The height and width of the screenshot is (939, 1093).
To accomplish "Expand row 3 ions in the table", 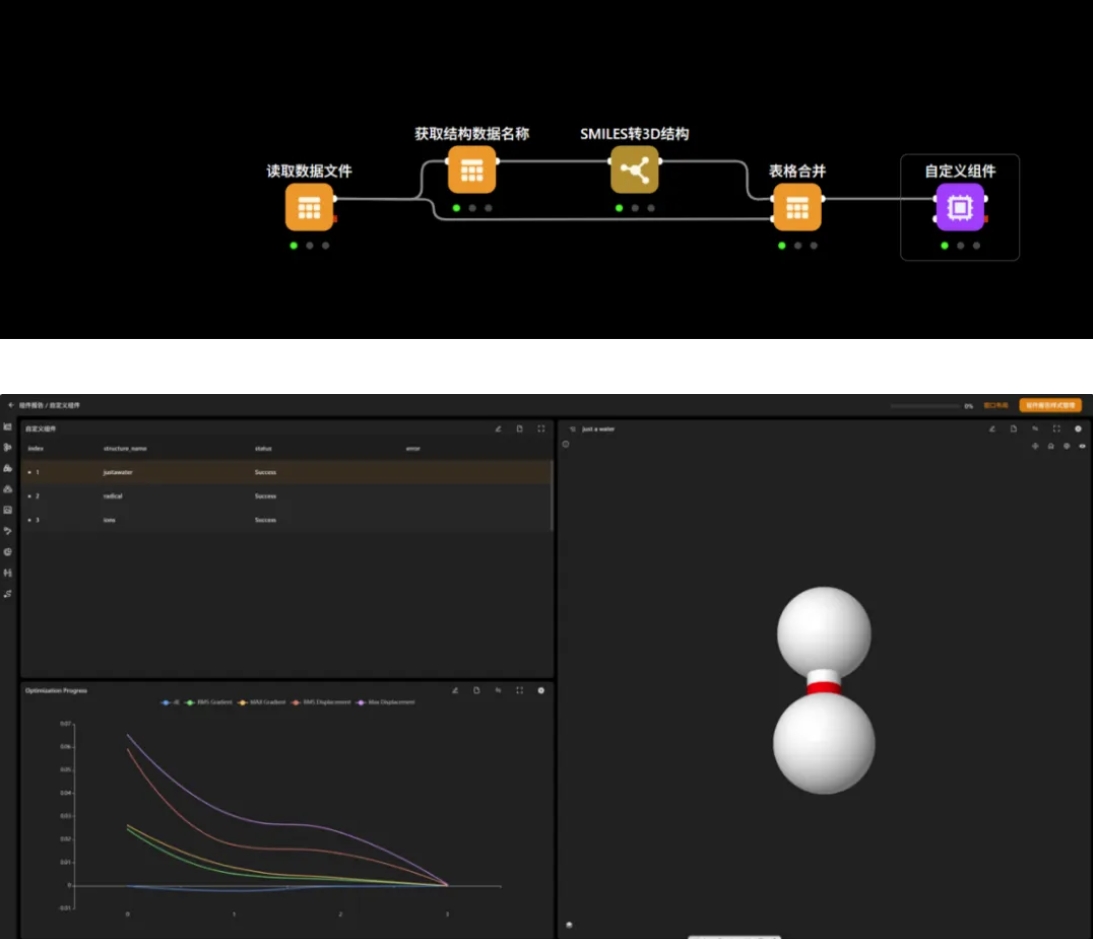I will (29, 520).
